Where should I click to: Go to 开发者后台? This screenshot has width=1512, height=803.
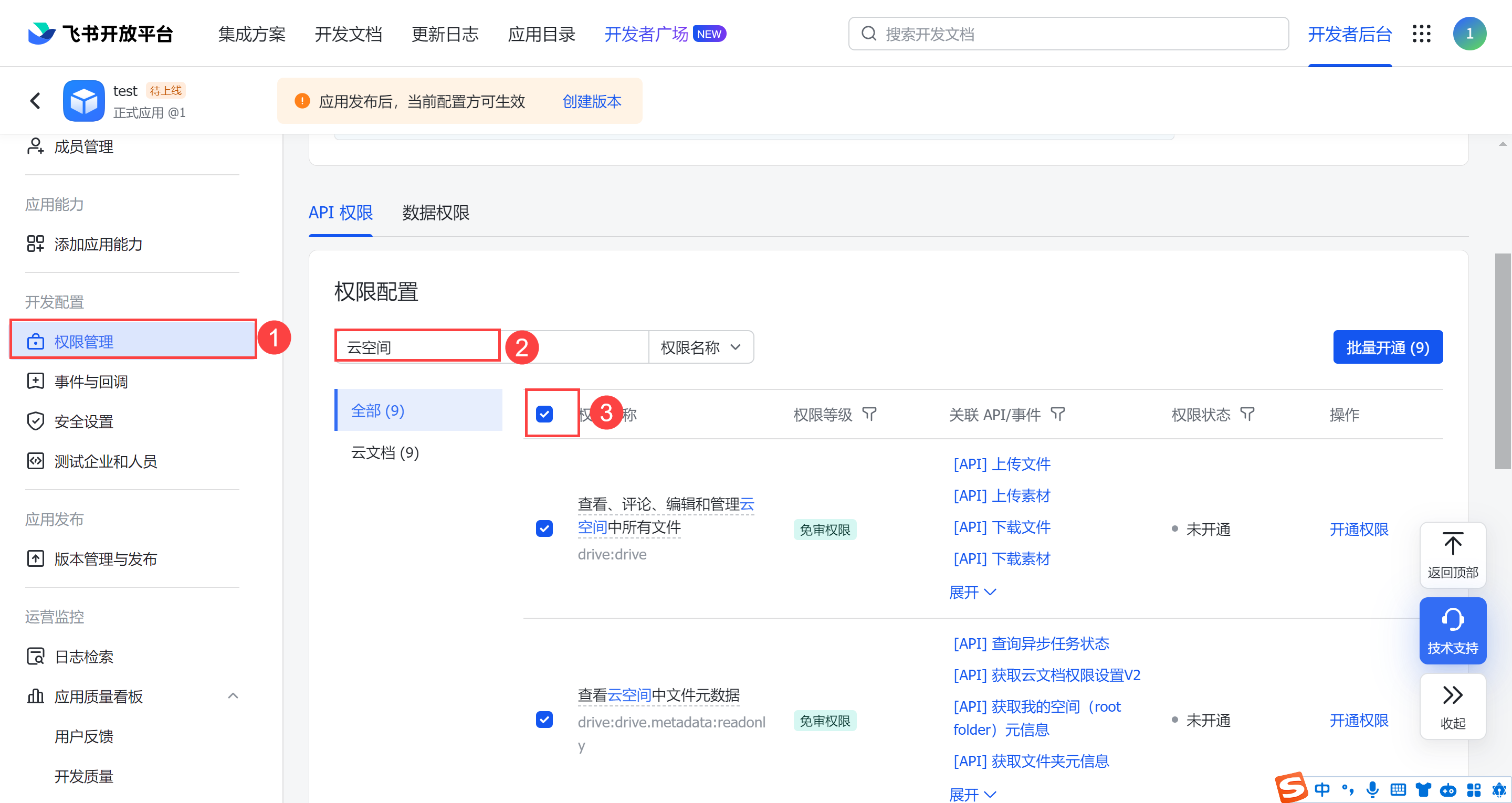pyautogui.click(x=1349, y=34)
